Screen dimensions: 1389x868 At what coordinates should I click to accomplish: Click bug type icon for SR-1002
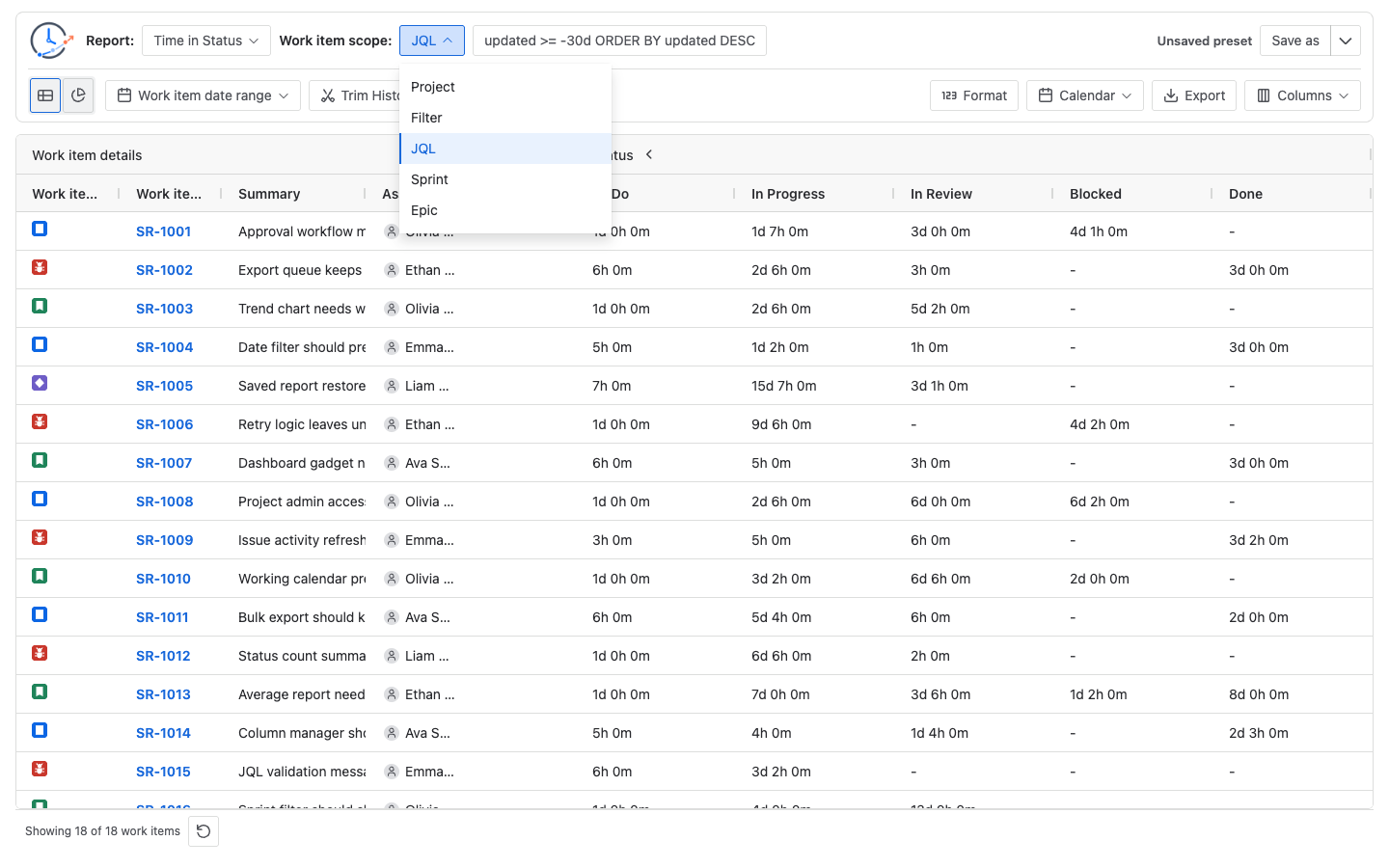coord(40,267)
